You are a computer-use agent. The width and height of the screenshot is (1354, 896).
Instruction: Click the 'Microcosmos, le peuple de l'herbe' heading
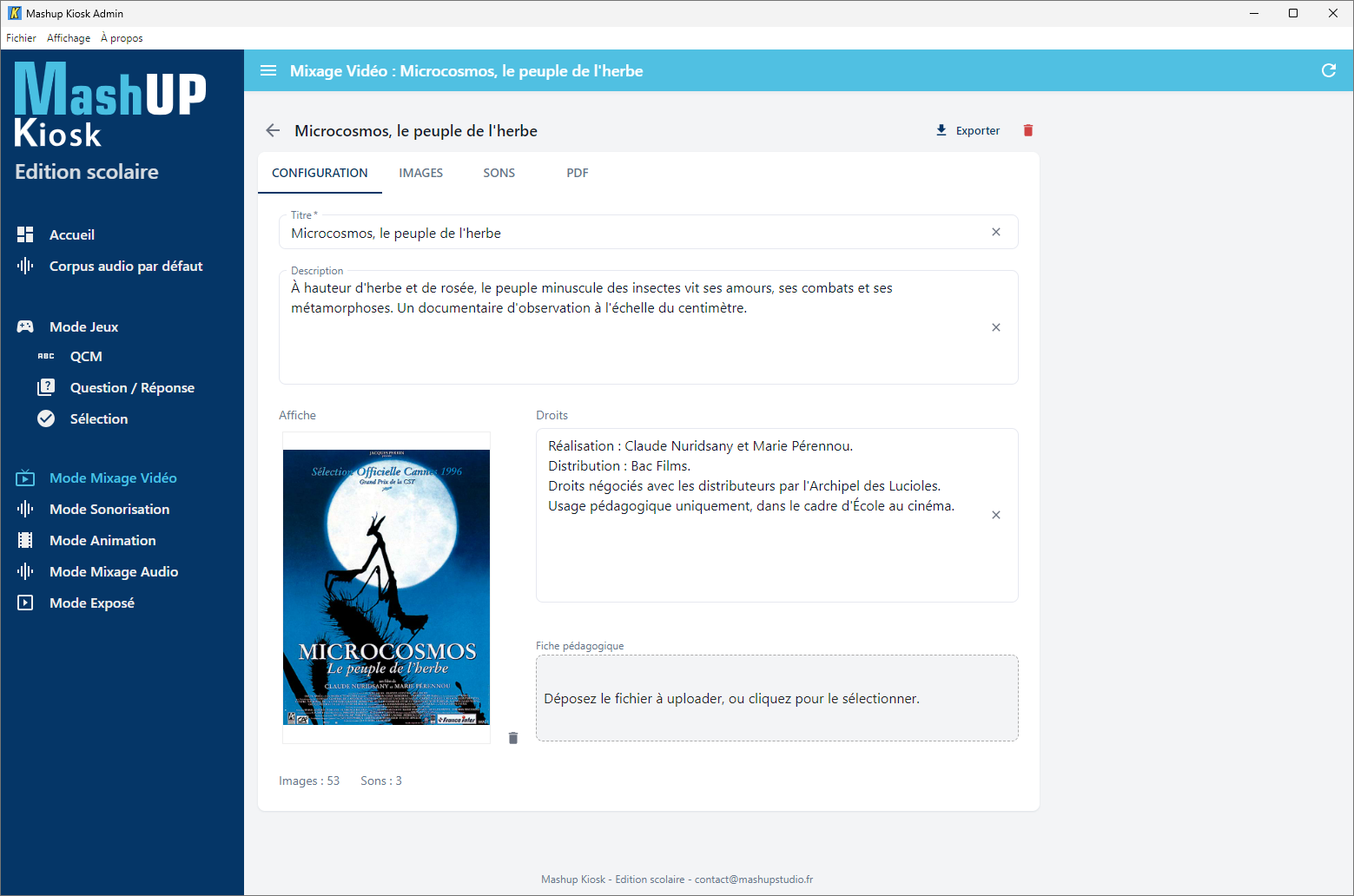click(416, 131)
